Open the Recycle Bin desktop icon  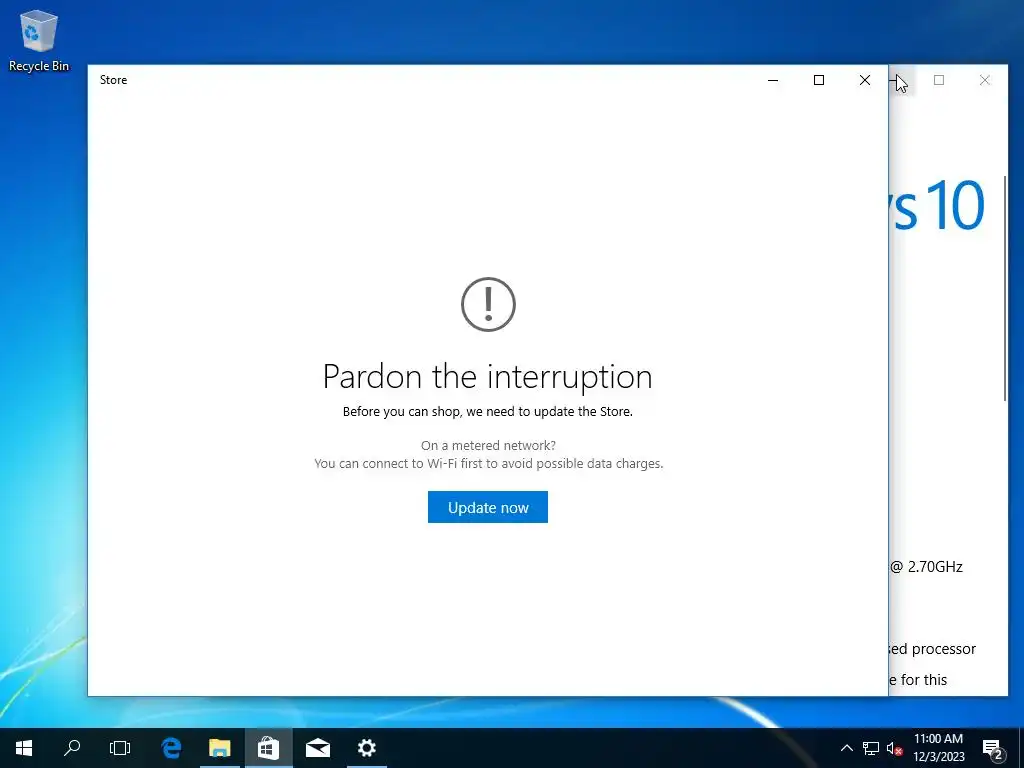click(39, 41)
